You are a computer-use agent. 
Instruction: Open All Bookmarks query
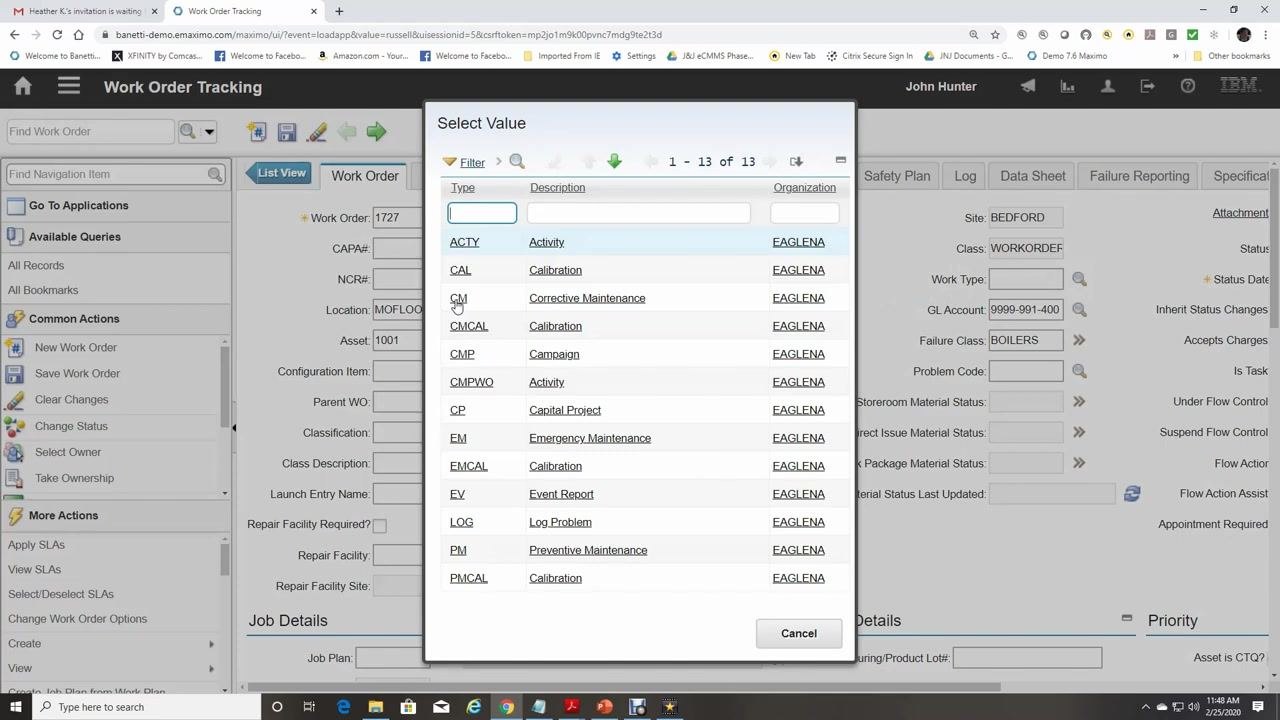[x=43, y=290]
